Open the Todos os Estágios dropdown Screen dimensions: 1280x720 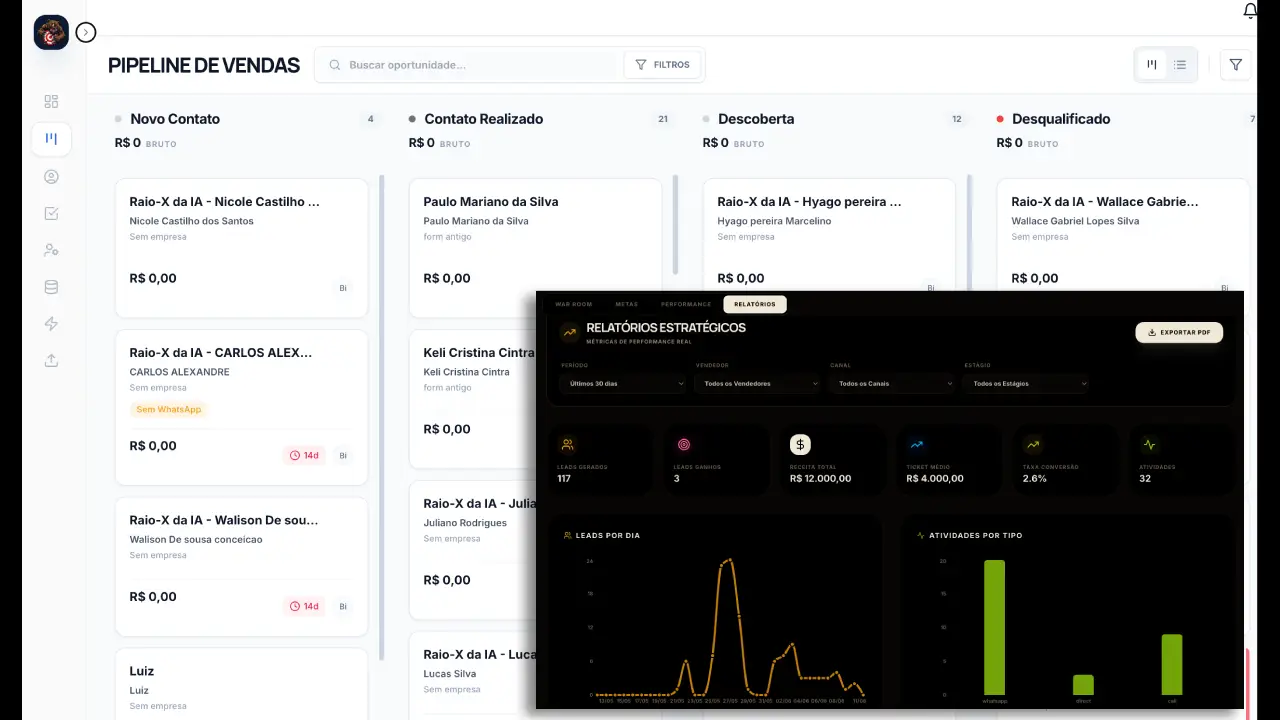1026,383
